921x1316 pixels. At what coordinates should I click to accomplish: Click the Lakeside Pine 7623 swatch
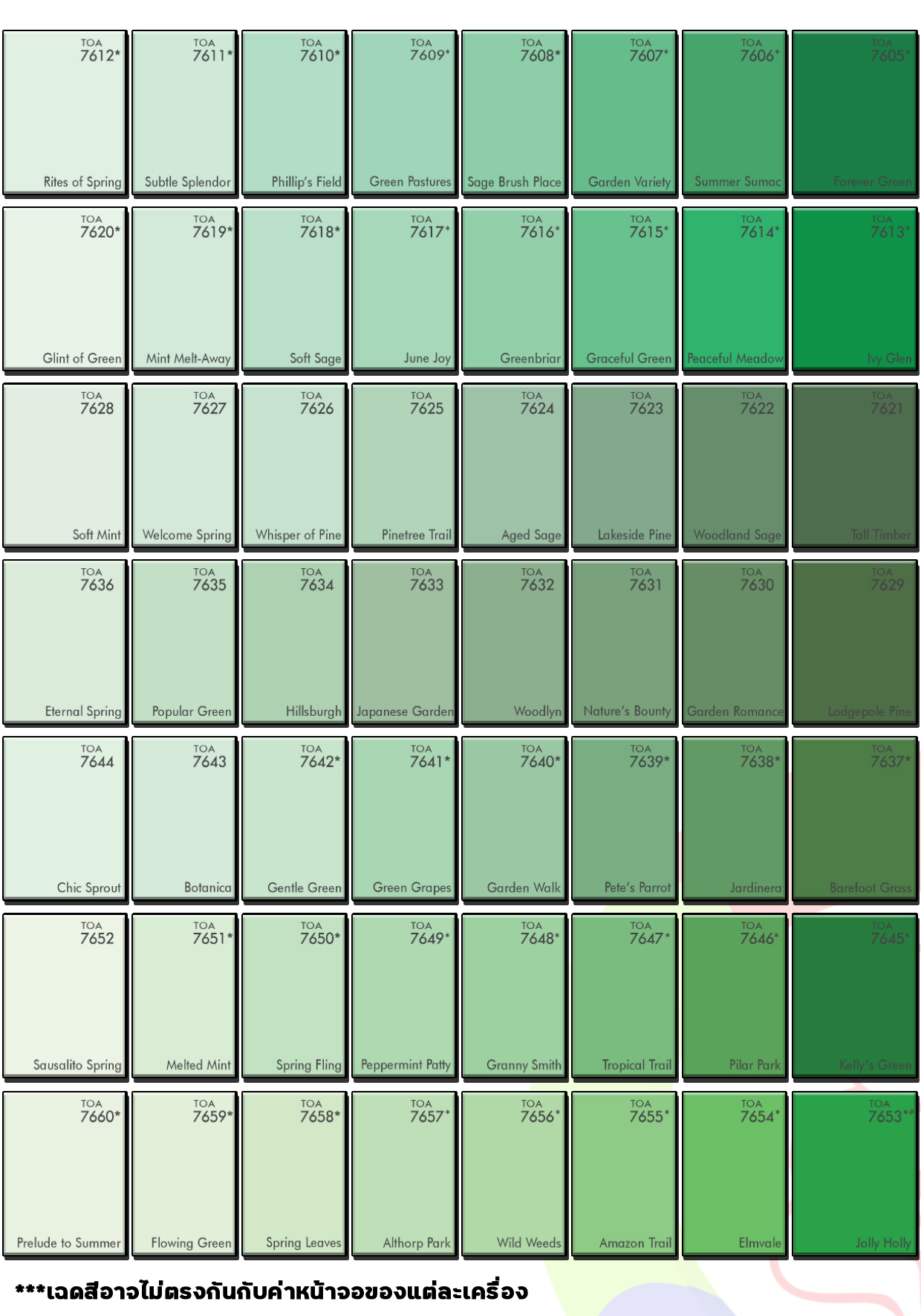[x=624, y=466]
